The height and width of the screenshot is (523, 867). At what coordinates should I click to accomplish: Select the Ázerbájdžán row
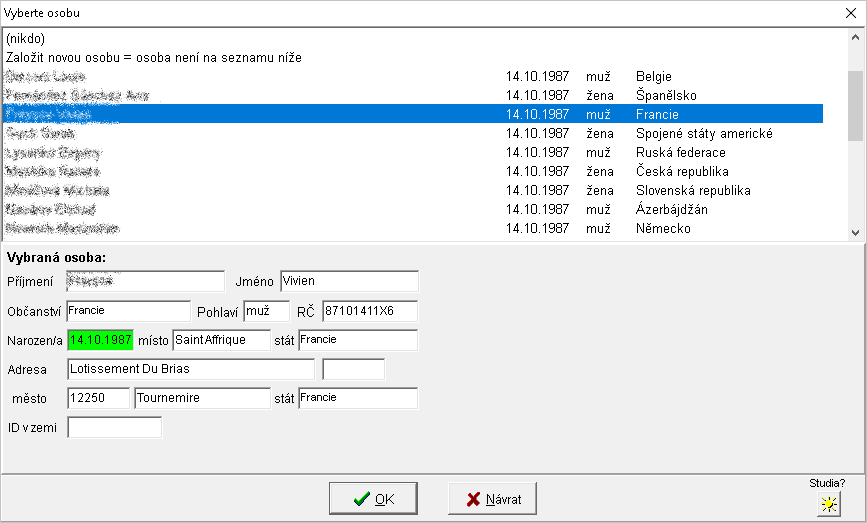tap(400, 210)
